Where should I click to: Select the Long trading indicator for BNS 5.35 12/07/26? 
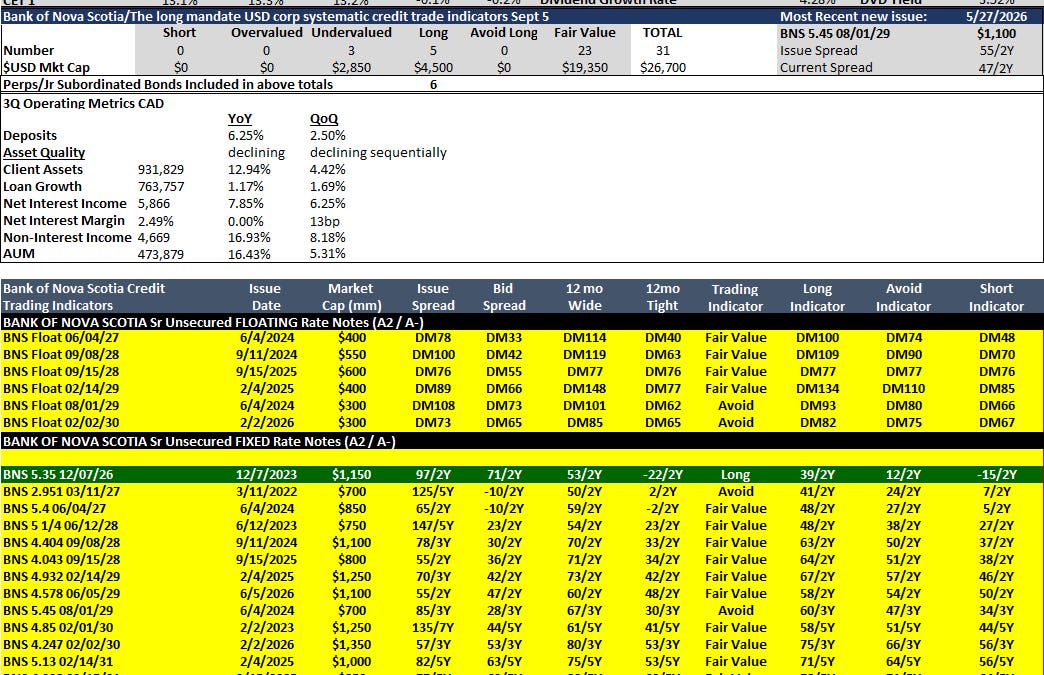[736, 475]
